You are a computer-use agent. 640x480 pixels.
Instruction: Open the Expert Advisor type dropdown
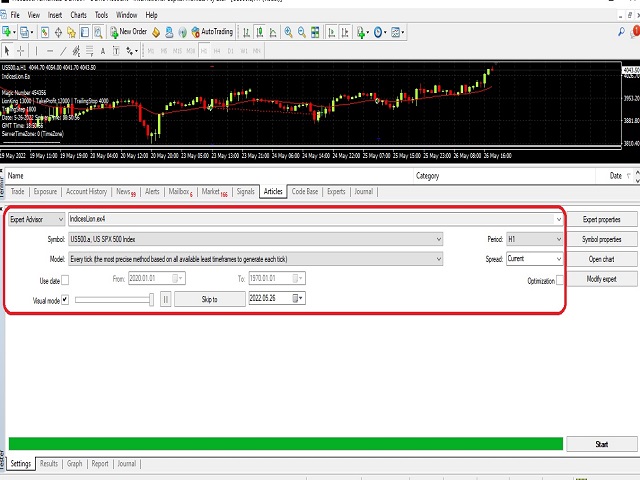[36, 219]
